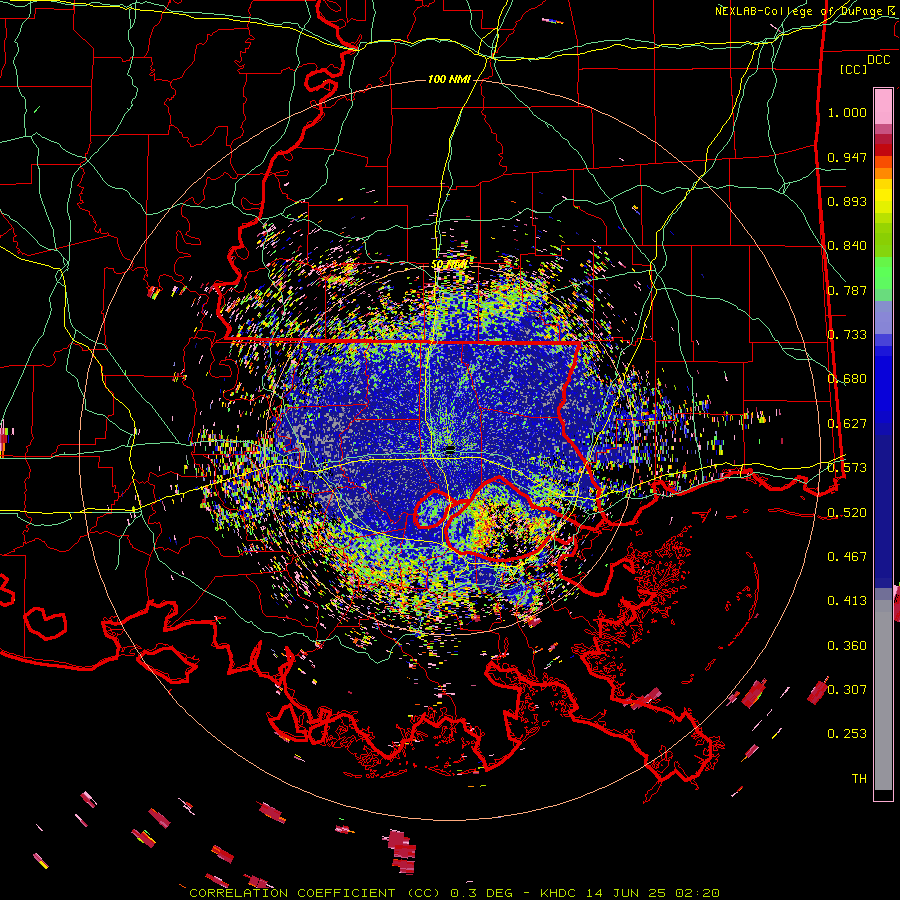
Task: Select the 1.000 scale value
Action: [x=847, y=112]
